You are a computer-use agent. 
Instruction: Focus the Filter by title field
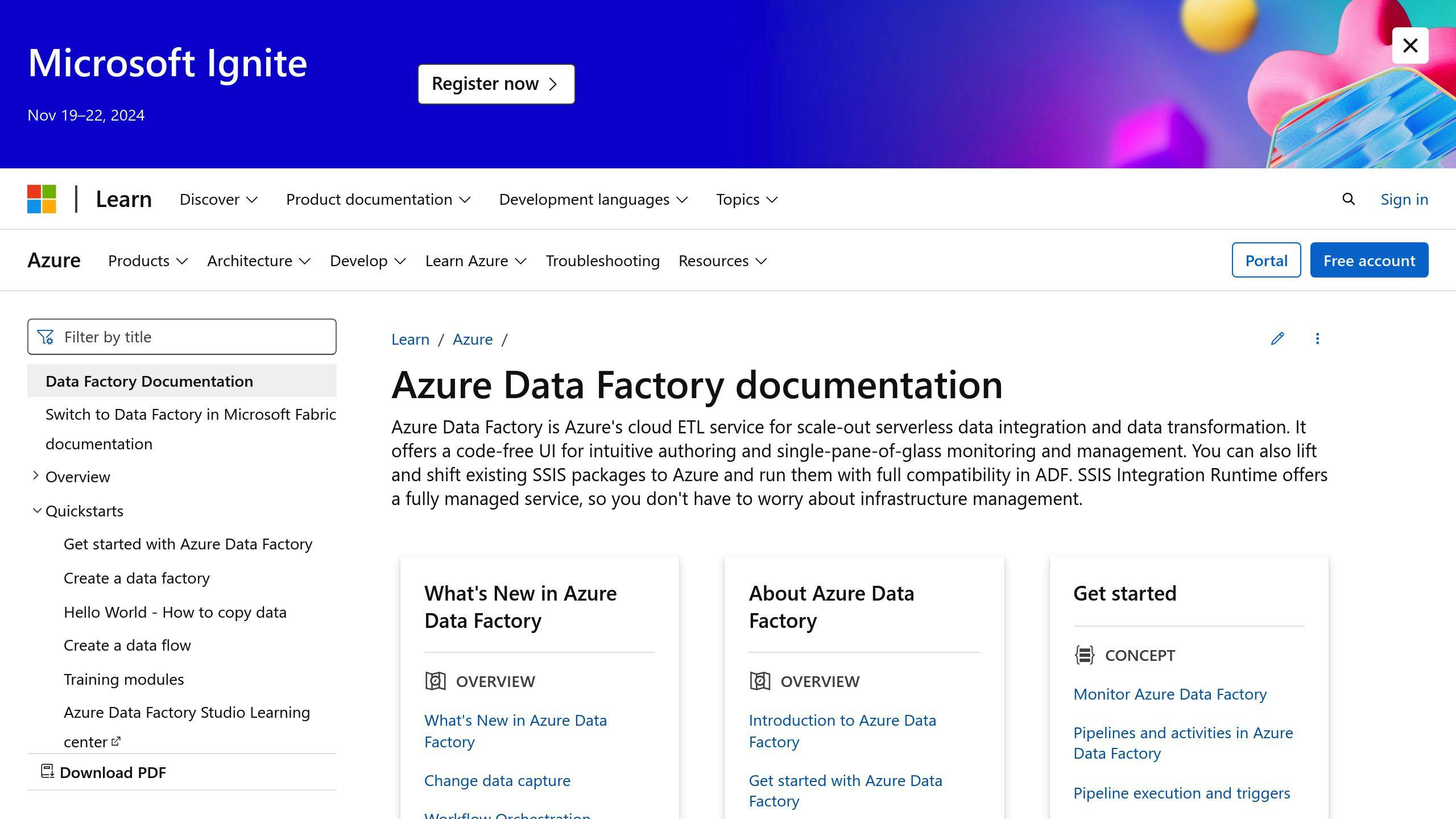182,337
